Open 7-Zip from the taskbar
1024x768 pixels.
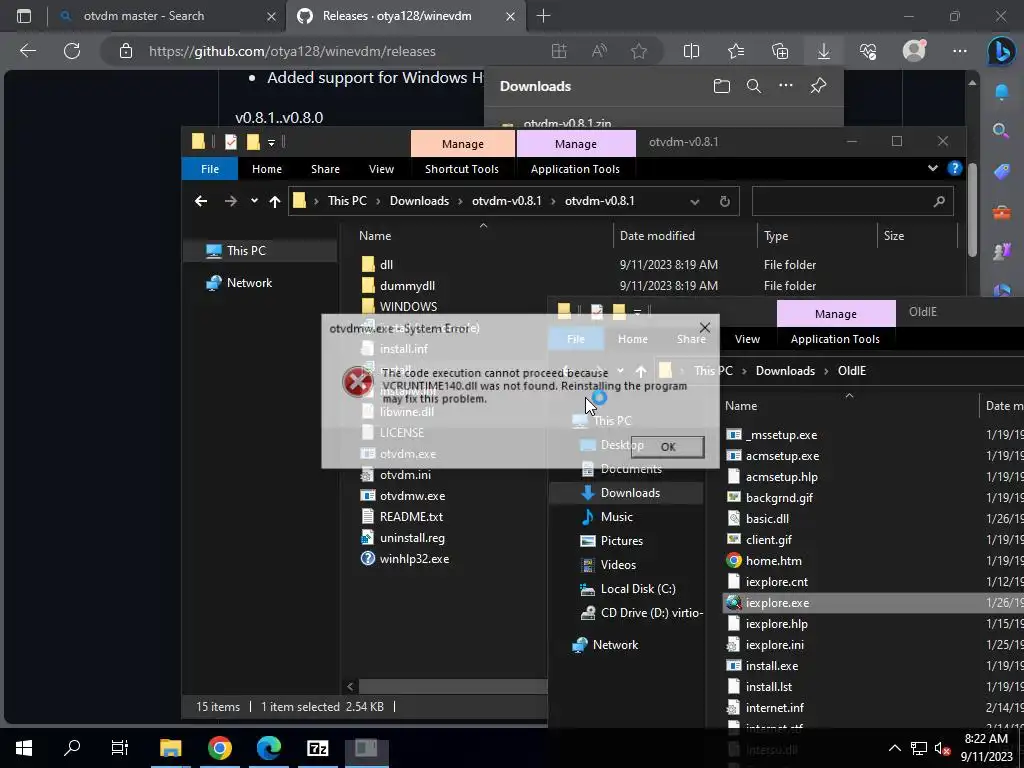pyautogui.click(x=317, y=748)
